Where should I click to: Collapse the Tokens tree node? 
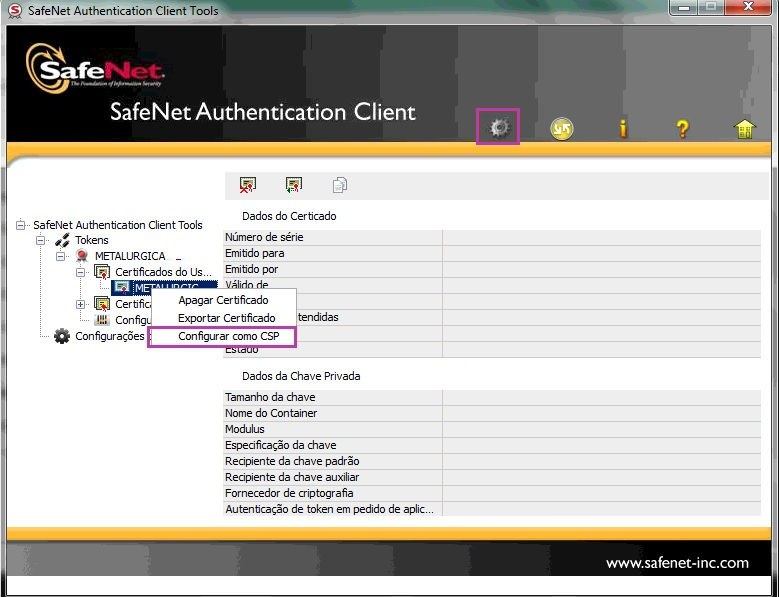click(x=40, y=240)
